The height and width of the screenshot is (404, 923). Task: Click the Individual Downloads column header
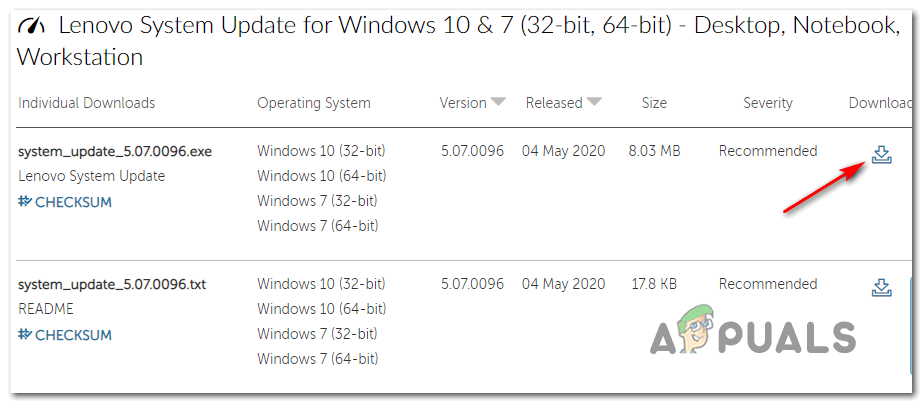[87, 103]
